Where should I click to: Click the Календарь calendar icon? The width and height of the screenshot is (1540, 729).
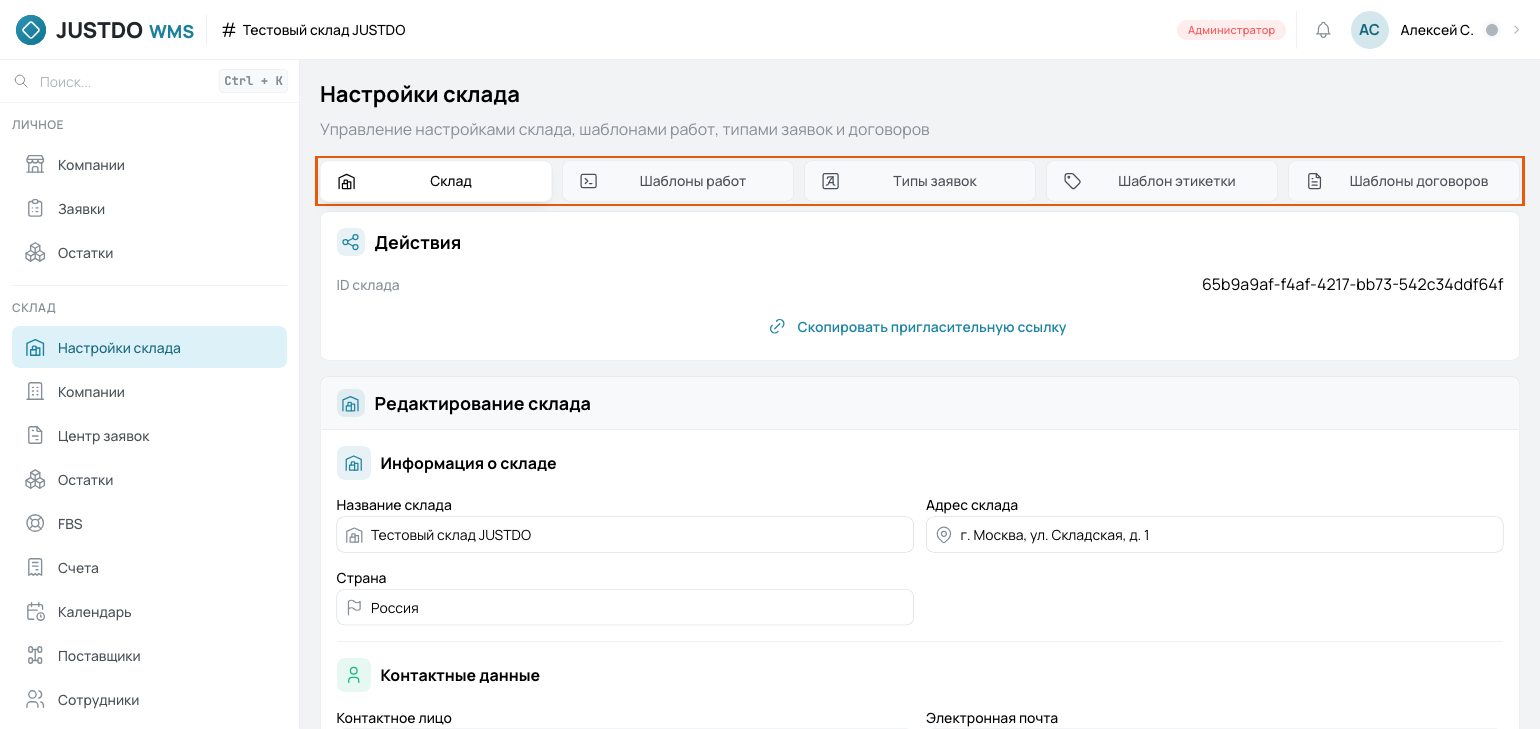pyautogui.click(x=35, y=612)
